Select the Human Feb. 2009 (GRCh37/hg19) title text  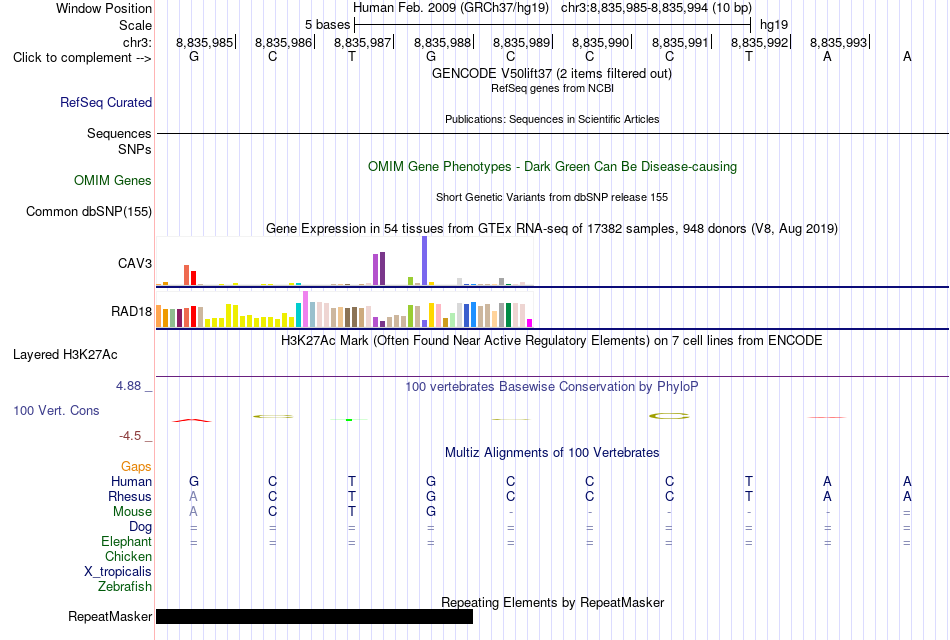[x=451, y=8]
